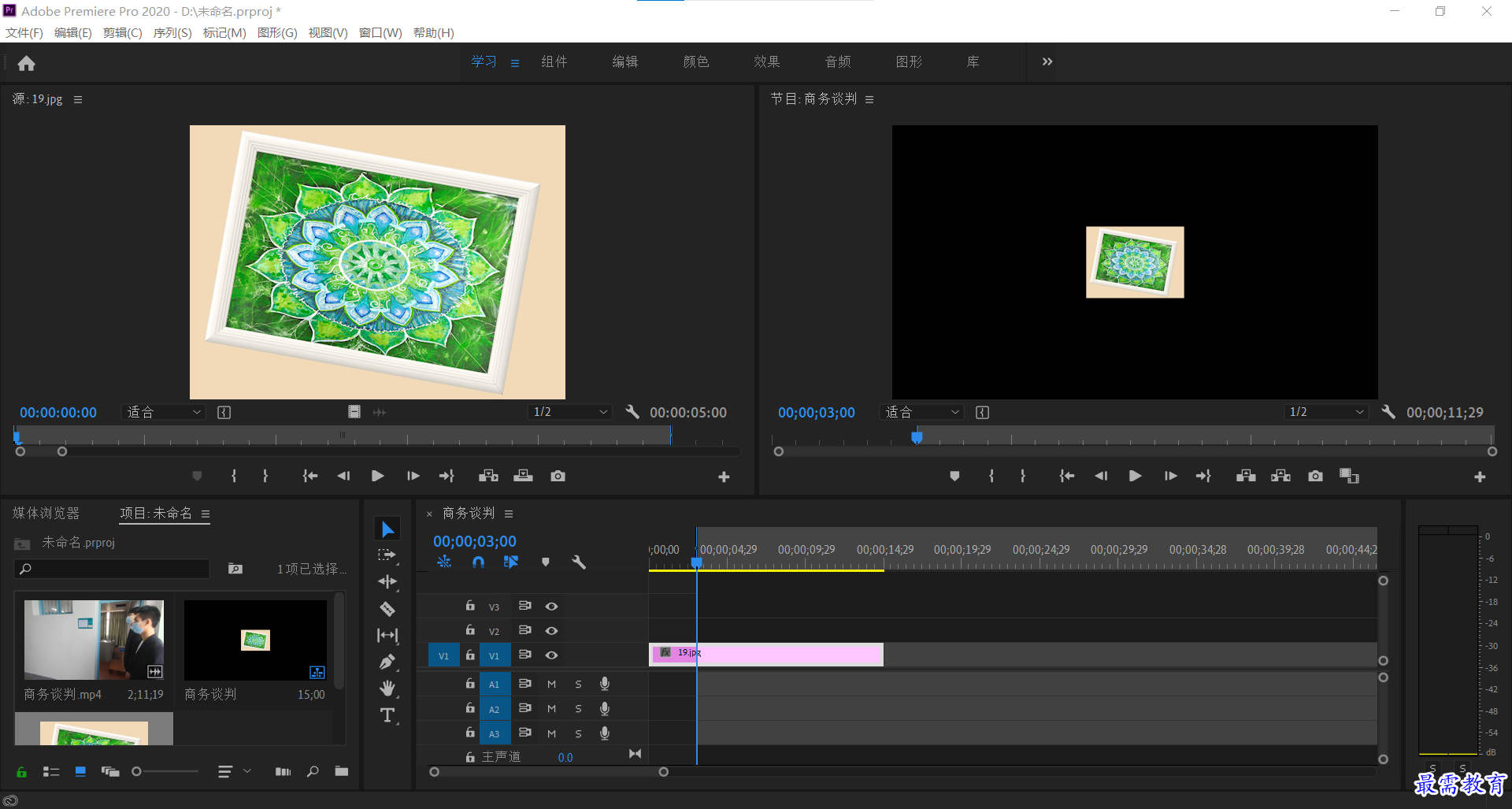
Task: Select the Ripple Edit tool
Action: 387,582
